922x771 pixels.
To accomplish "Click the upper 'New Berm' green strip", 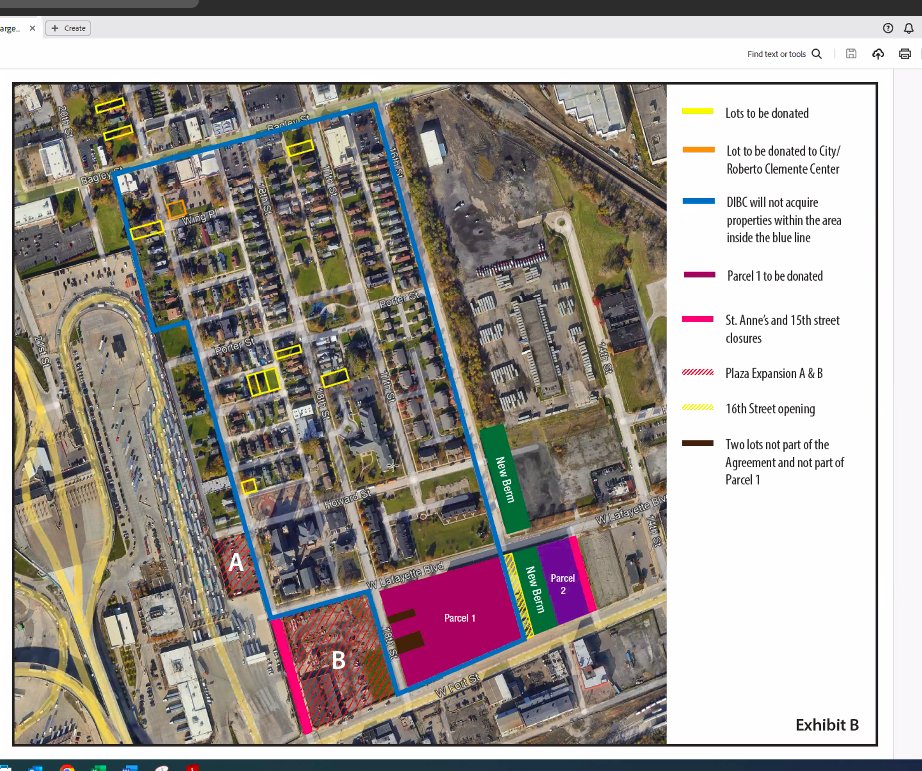I will [x=505, y=479].
